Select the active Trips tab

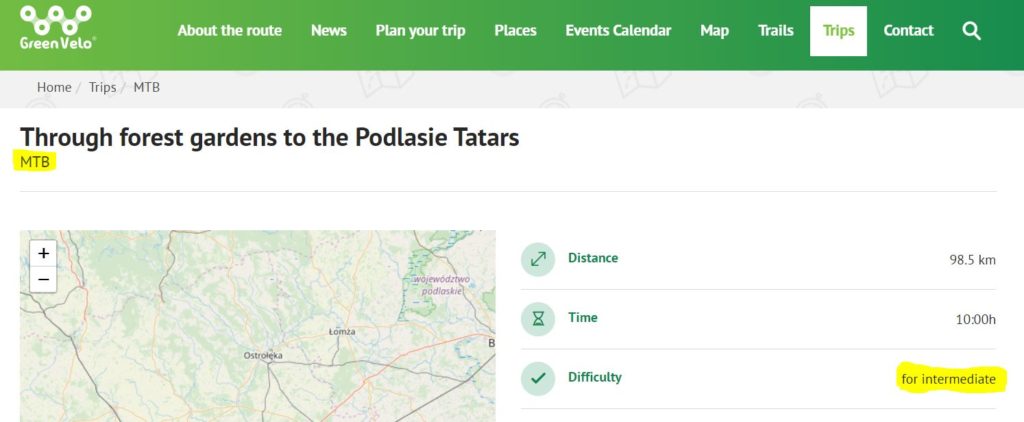click(839, 31)
